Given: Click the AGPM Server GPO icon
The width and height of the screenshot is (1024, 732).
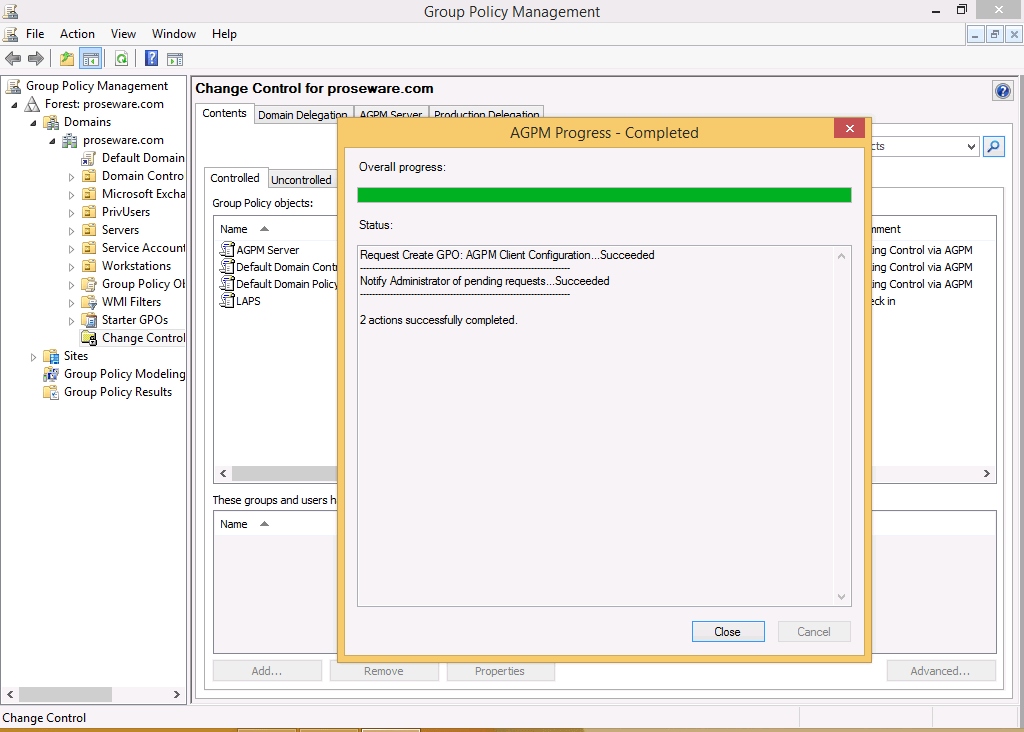Looking at the screenshot, I should (x=227, y=250).
